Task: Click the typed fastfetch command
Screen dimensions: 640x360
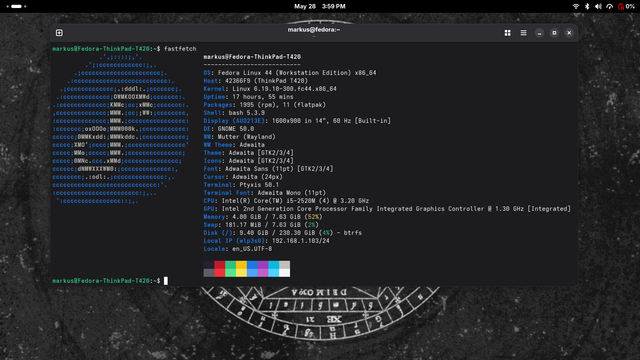Action: 180,49
